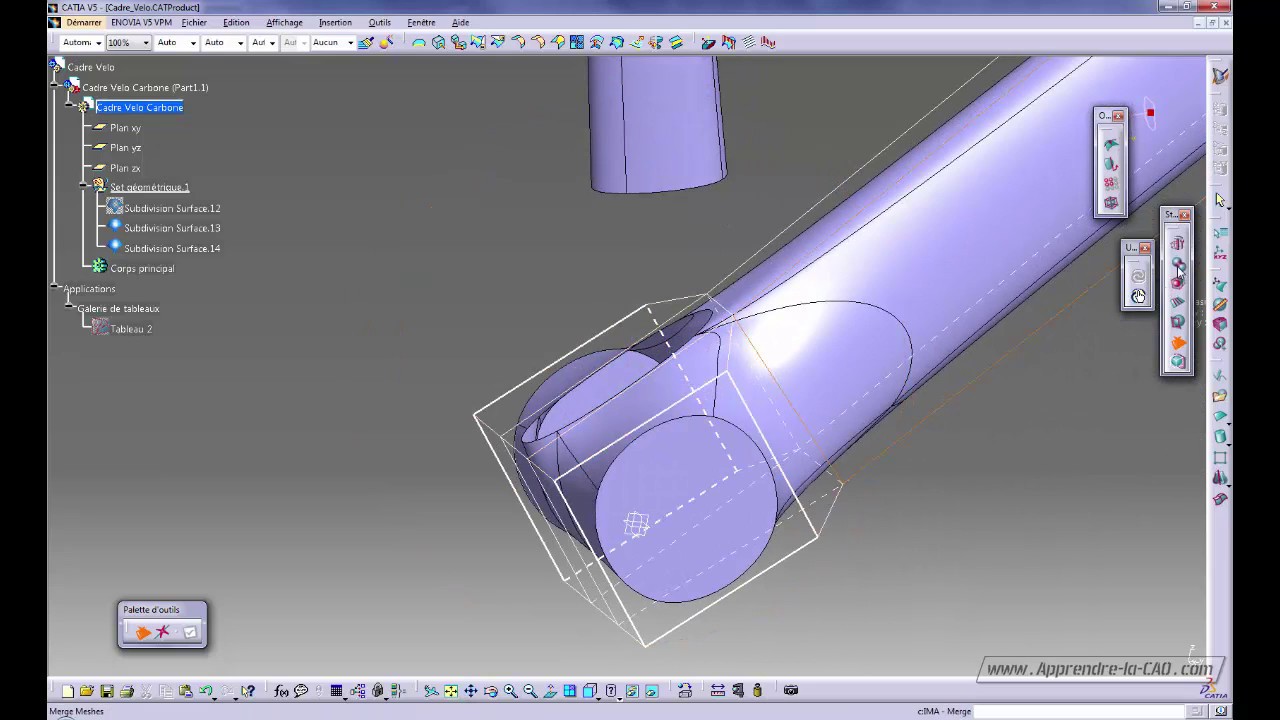
Task: Open the Aucun layer dropdown
Action: [x=333, y=42]
